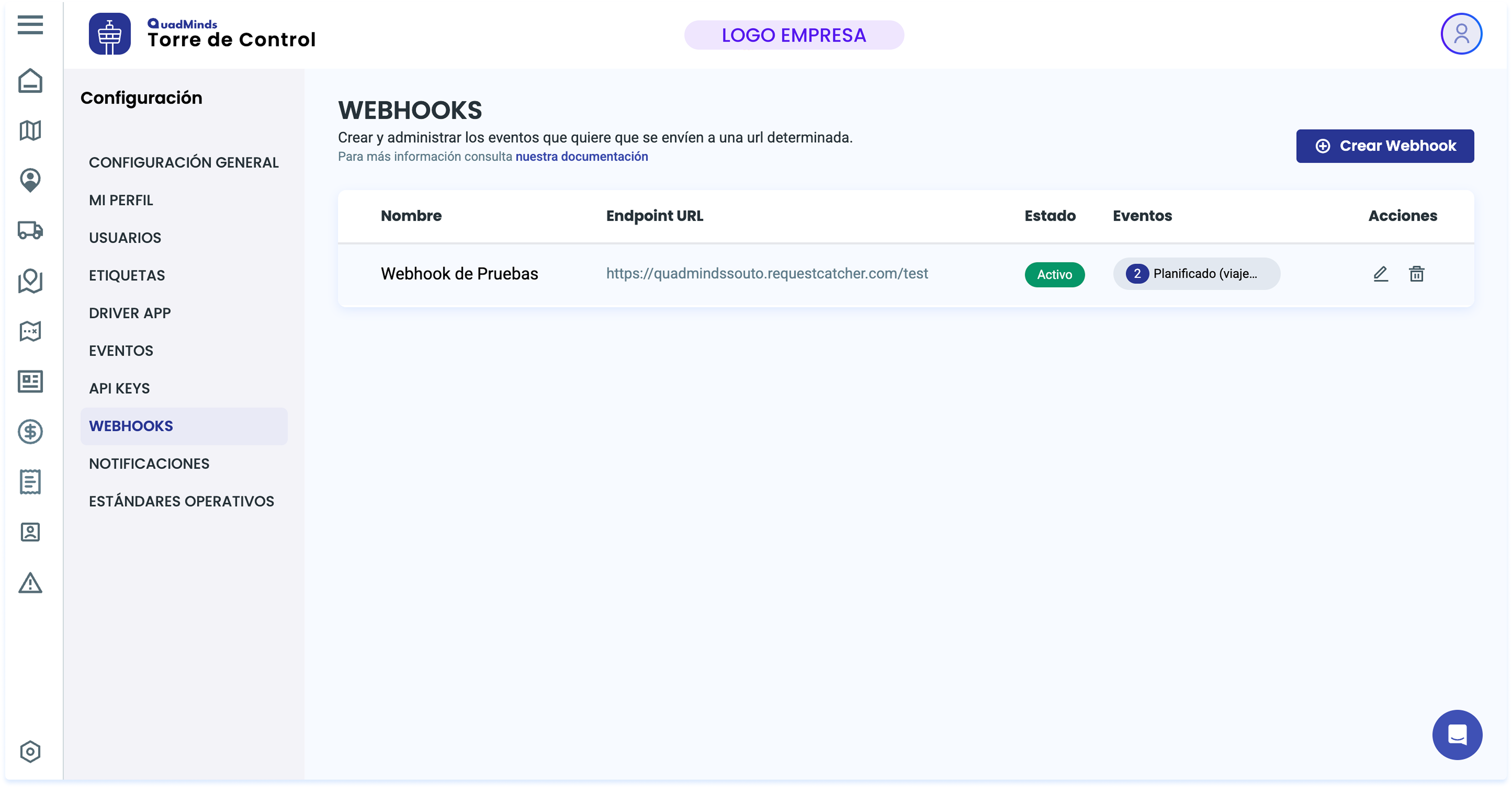Viewport: 1512px width, 788px height.
Task: Select CONFIGURACIÓN GENERAL in the menu
Action: 184,162
